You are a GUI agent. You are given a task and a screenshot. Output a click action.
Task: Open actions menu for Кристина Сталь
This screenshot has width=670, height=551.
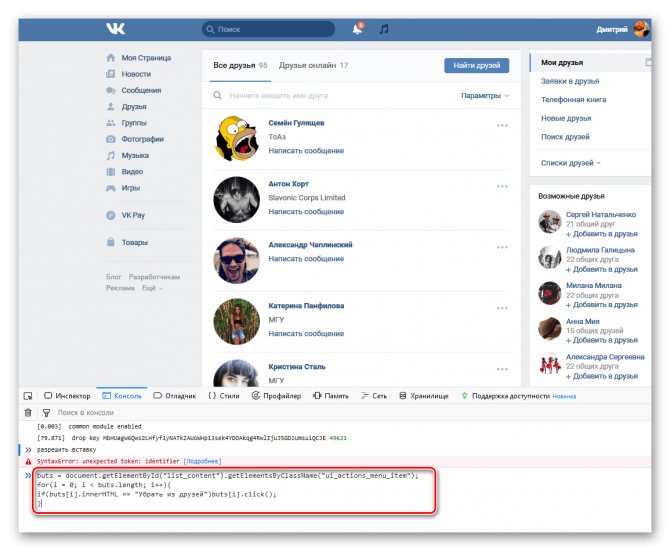point(502,369)
